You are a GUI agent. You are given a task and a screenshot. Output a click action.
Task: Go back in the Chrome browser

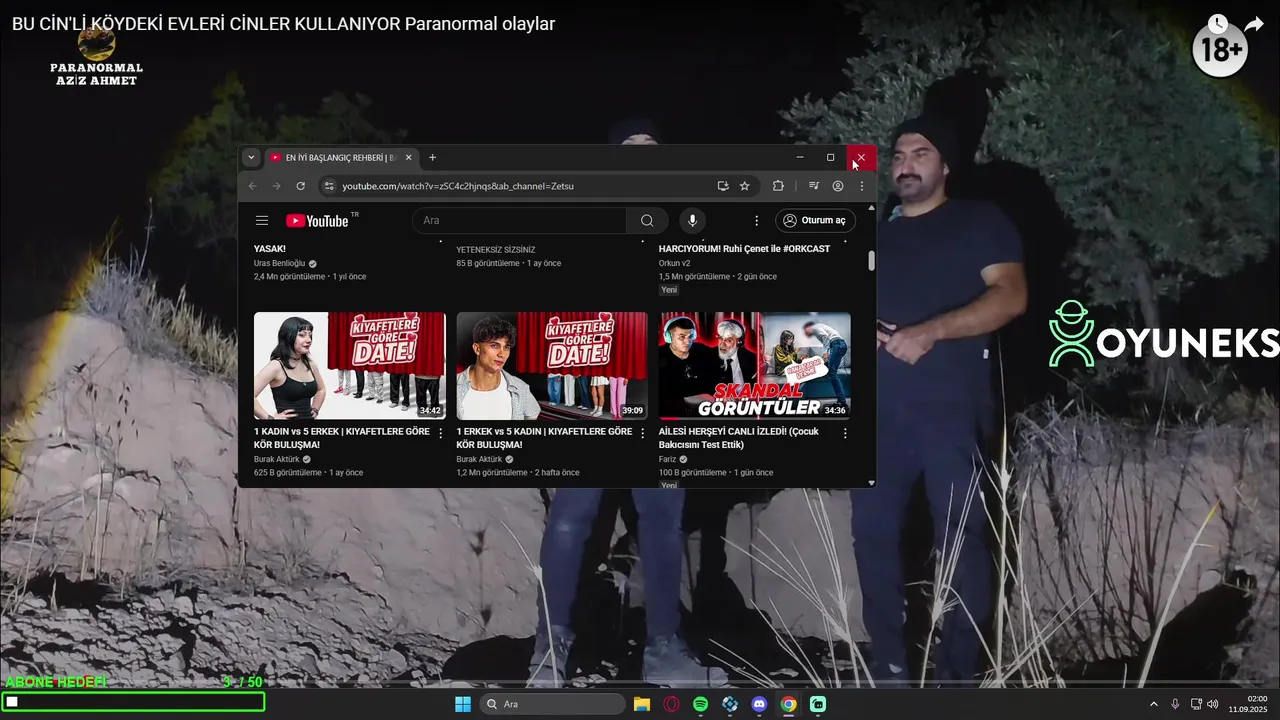click(x=253, y=186)
